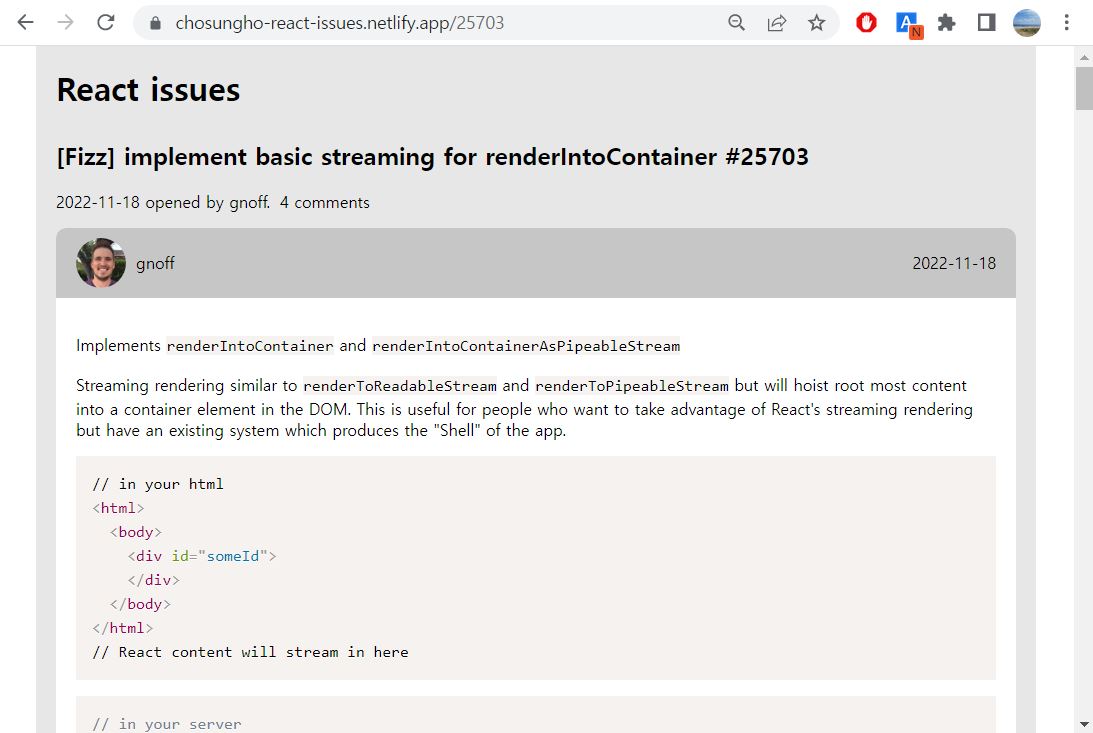
Task: Open the zoom magnifier icon in address bar
Action: (736, 23)
